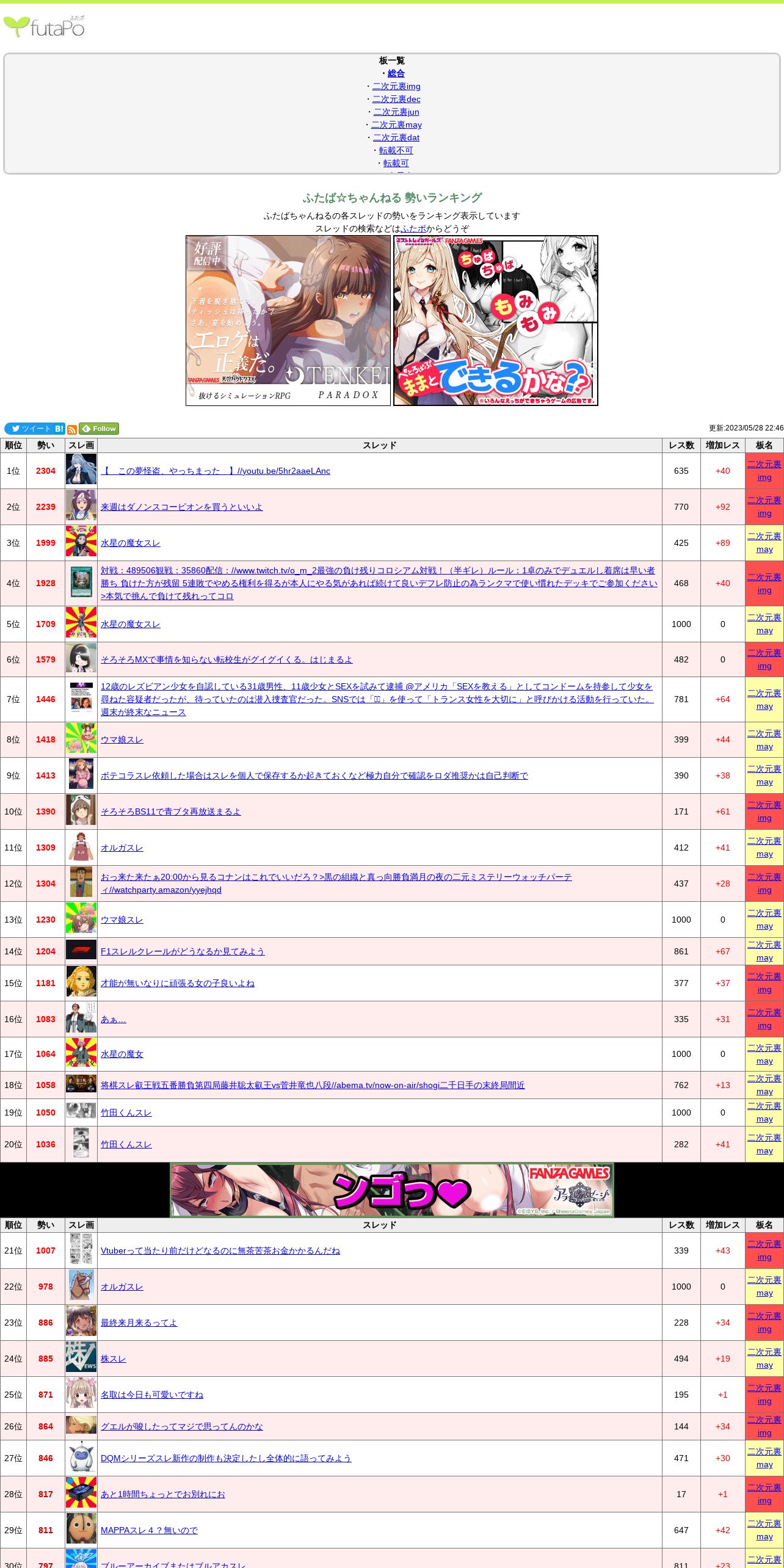Screen dimensions: 784x1568
Task: Open the 総合 board link
Action: pos(396,73)
